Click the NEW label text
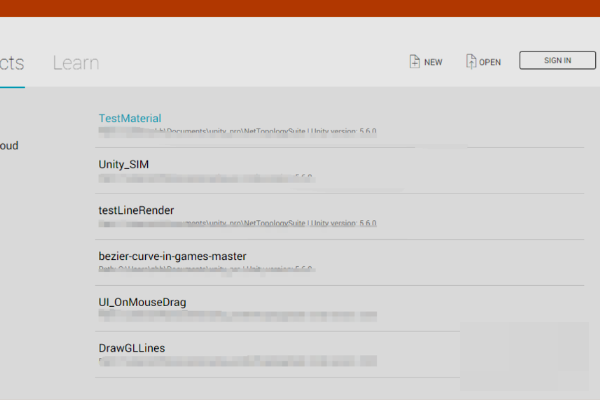 click(433, 62)
